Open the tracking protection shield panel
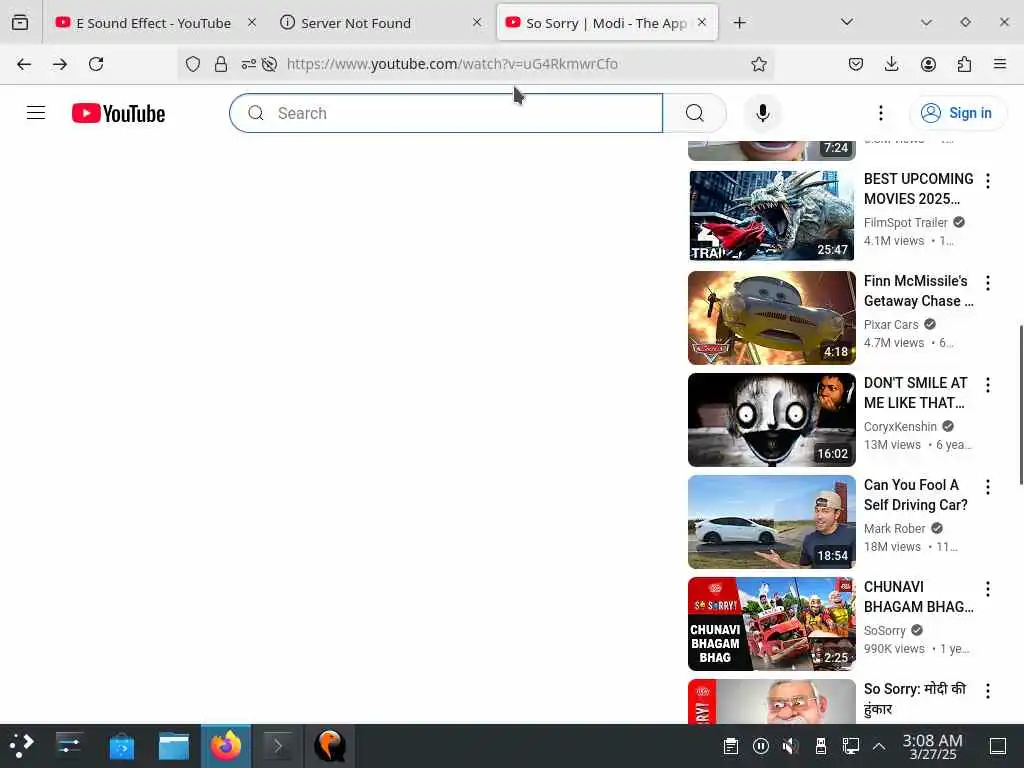This screenshot has width=1024, height=768. 193,64
